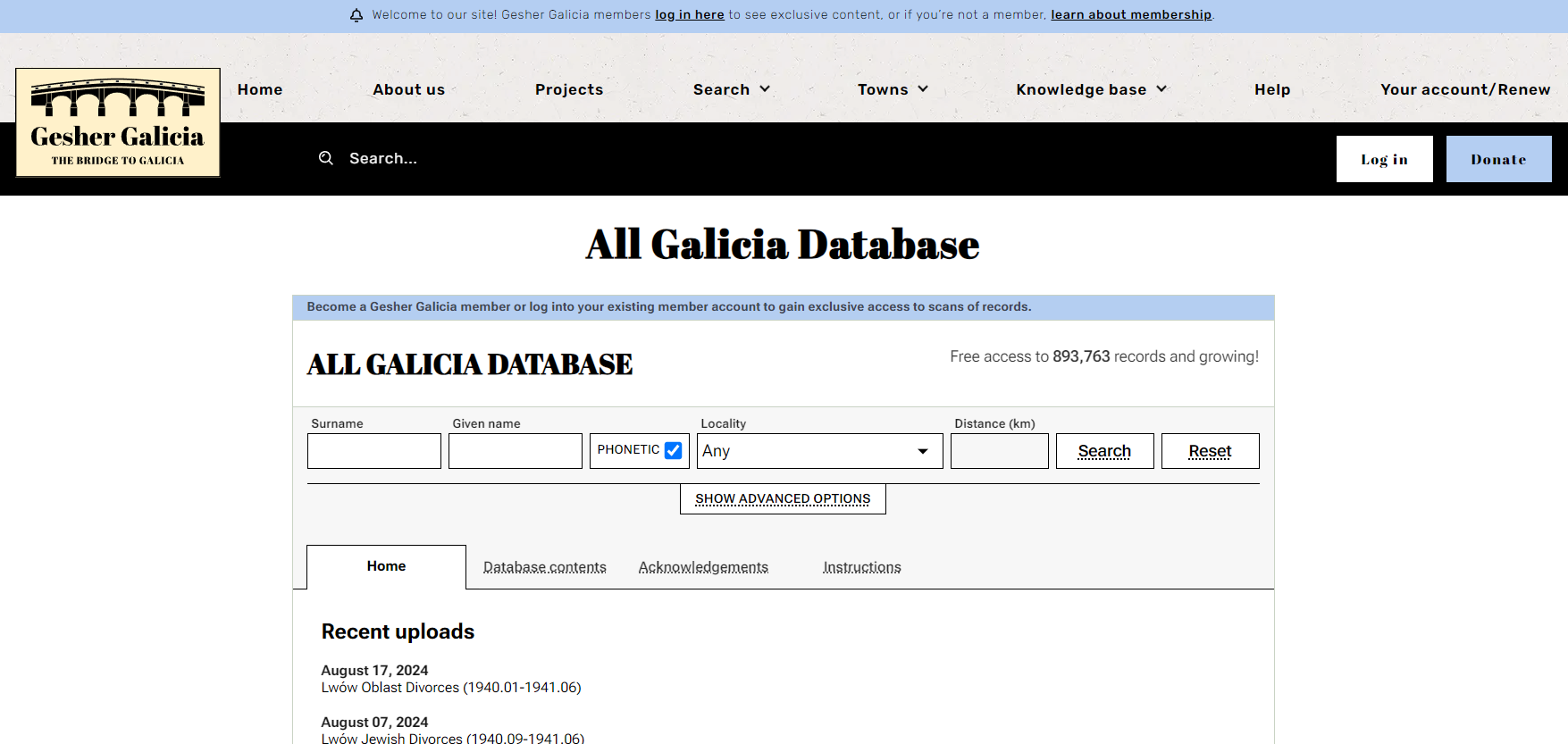This screenshot has width=1568, height=744.
Task: Toggle the PHONETIC checkbox
Action: [674, 451]
